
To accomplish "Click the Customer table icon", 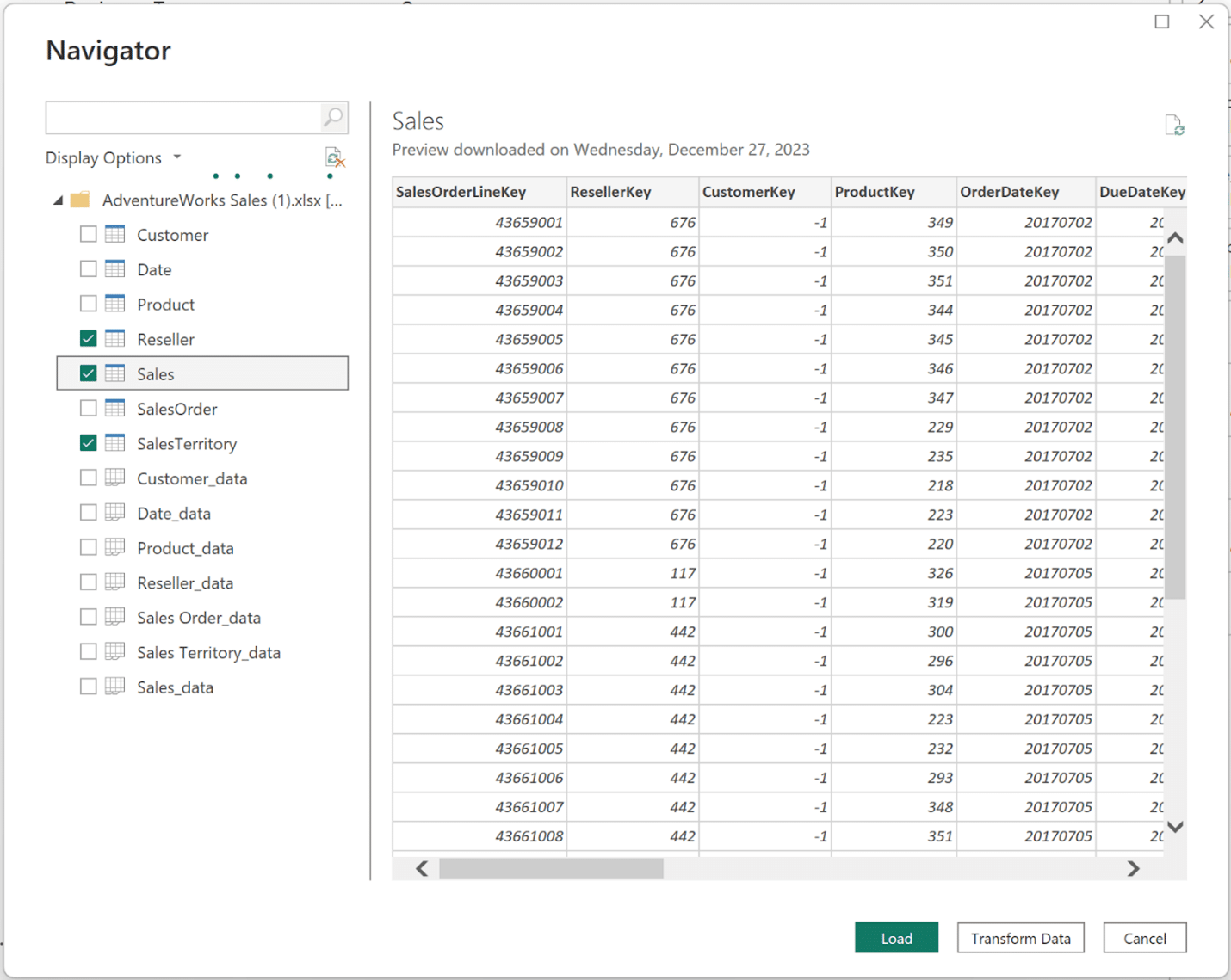I will pyautogui.click(x=115, y=234).
